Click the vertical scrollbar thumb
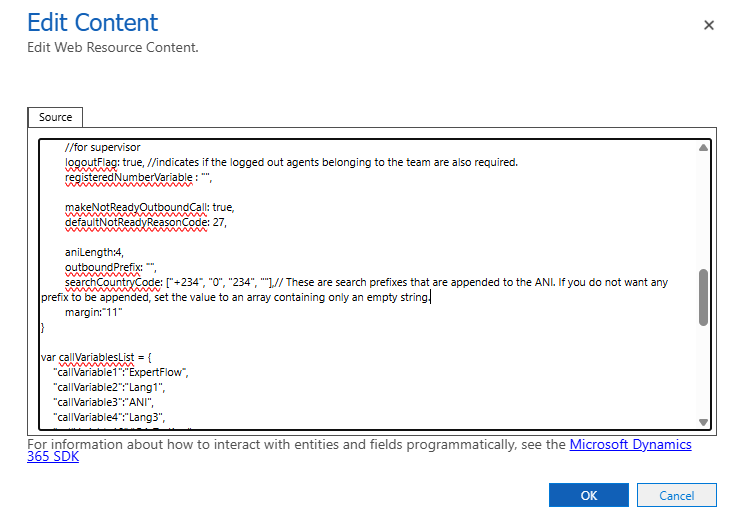 click(703, 295)
